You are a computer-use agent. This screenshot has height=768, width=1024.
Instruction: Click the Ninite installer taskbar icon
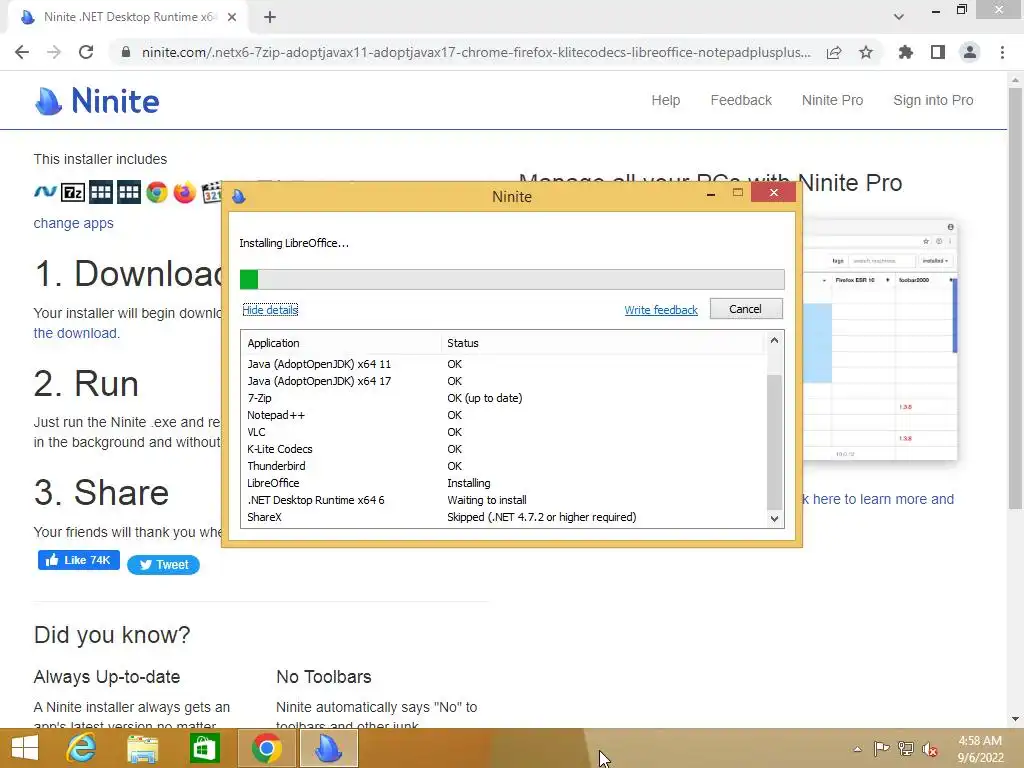[328, 748]
